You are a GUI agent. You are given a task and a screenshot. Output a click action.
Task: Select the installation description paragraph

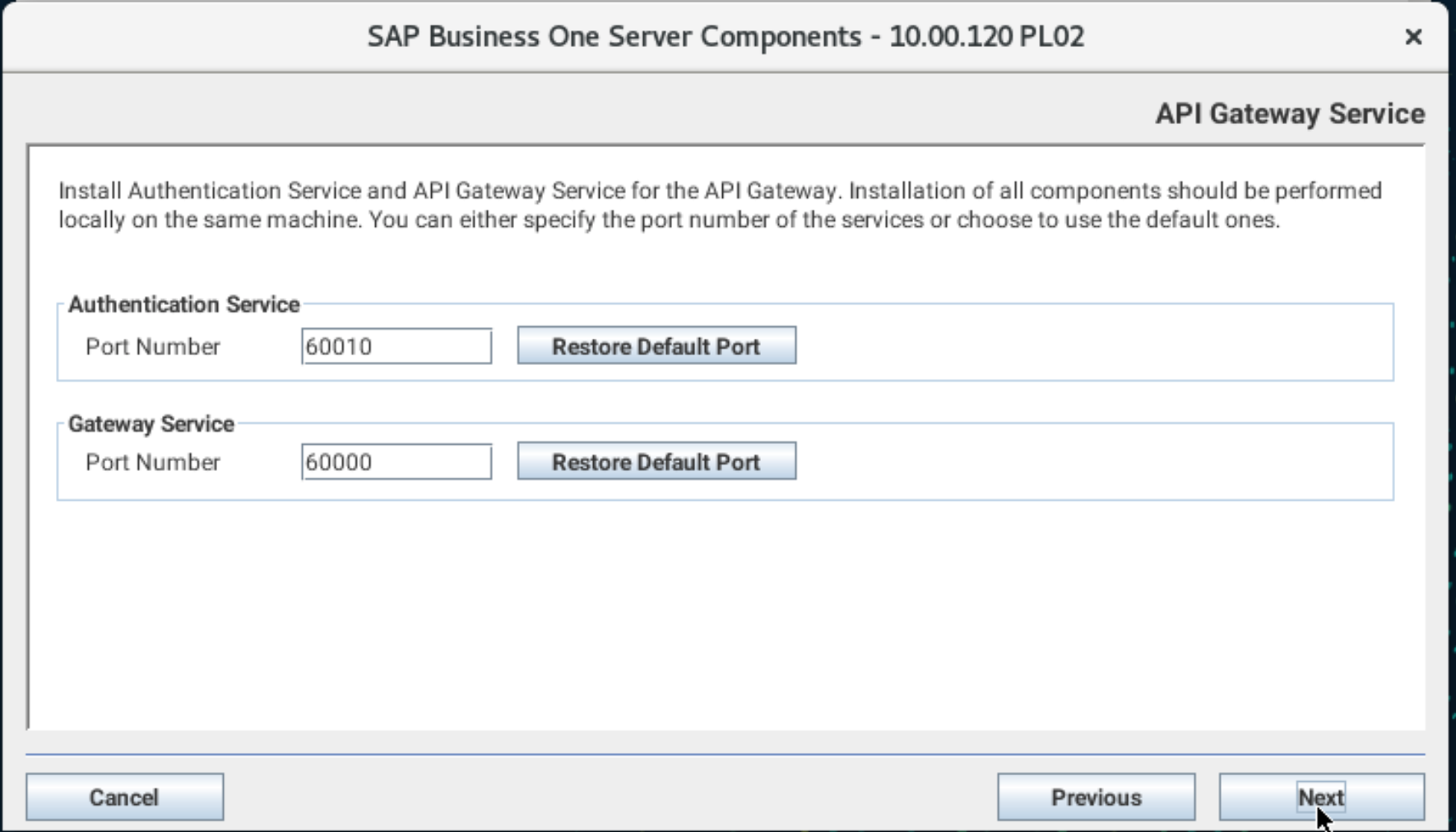720,205
